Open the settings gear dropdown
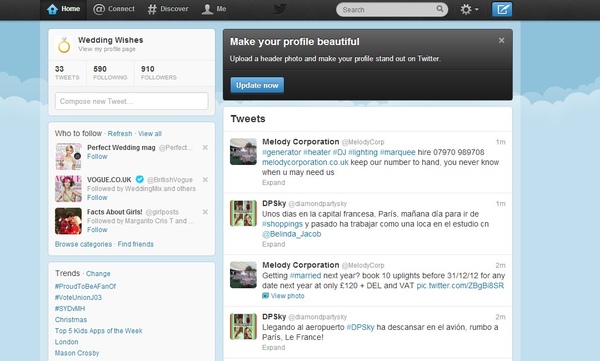This screenshot has width=600, height=361. pos(469,9)
